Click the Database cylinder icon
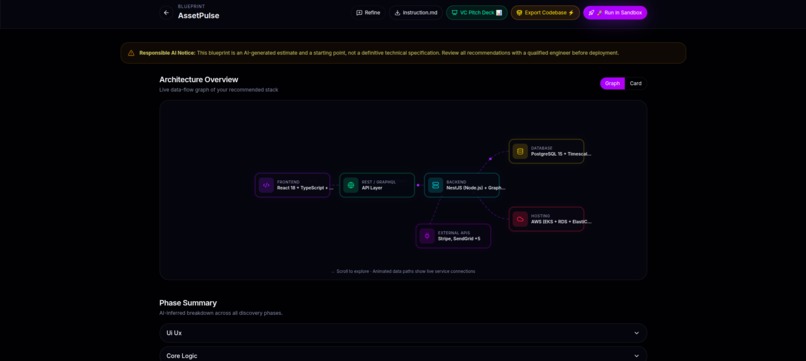806x361 pixels. [520, 151]
